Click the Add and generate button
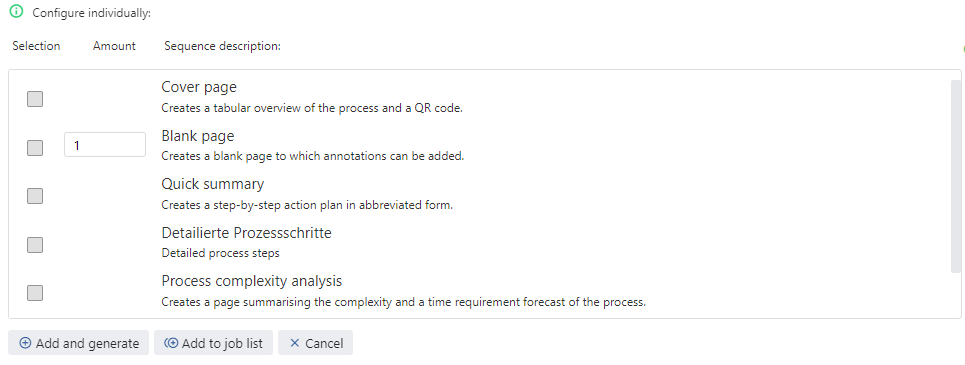 (78, 343)
